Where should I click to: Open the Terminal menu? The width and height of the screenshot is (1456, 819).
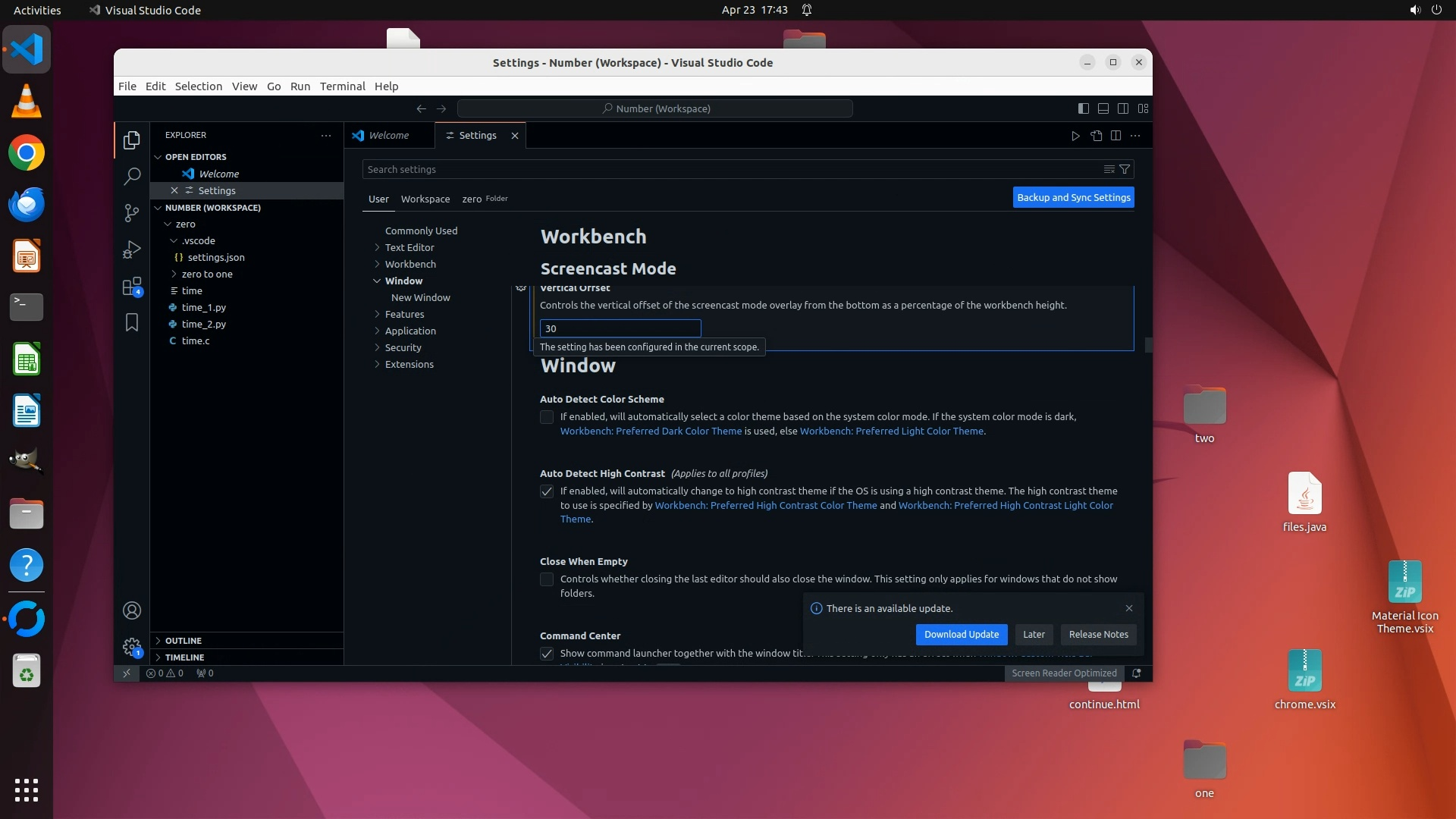[342, 86]
